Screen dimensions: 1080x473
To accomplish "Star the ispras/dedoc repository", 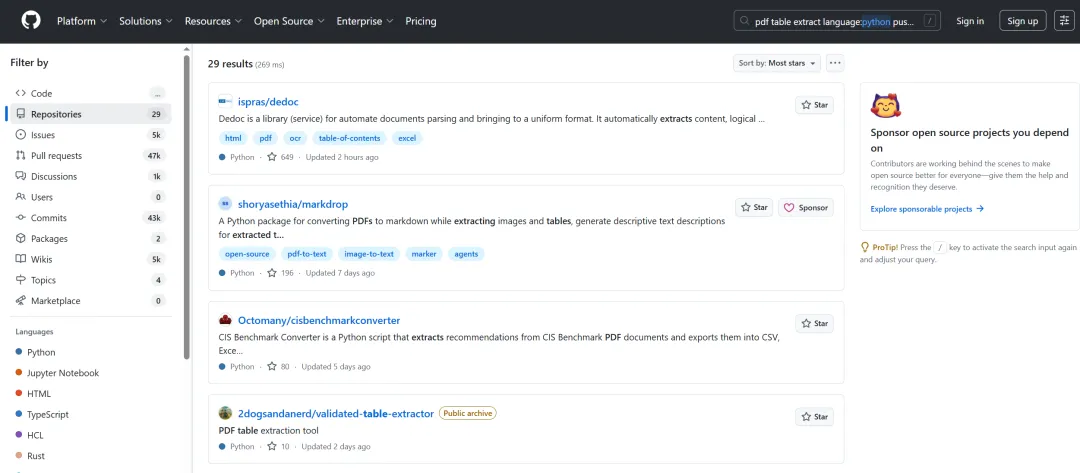I will tap(814, 105).
